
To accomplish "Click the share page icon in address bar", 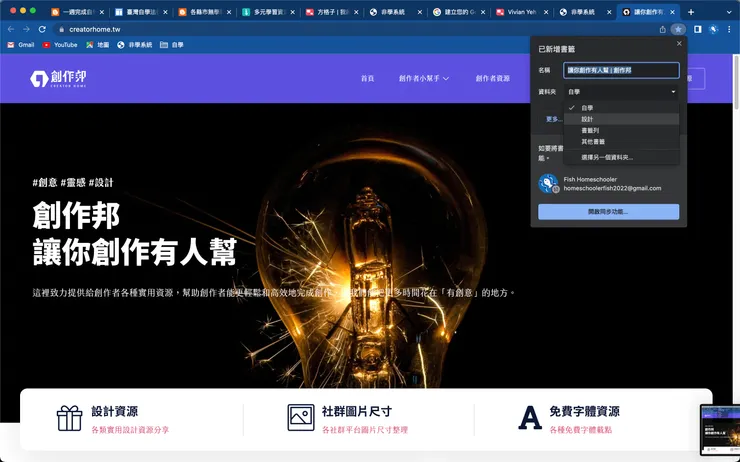I will coord(663,29).
